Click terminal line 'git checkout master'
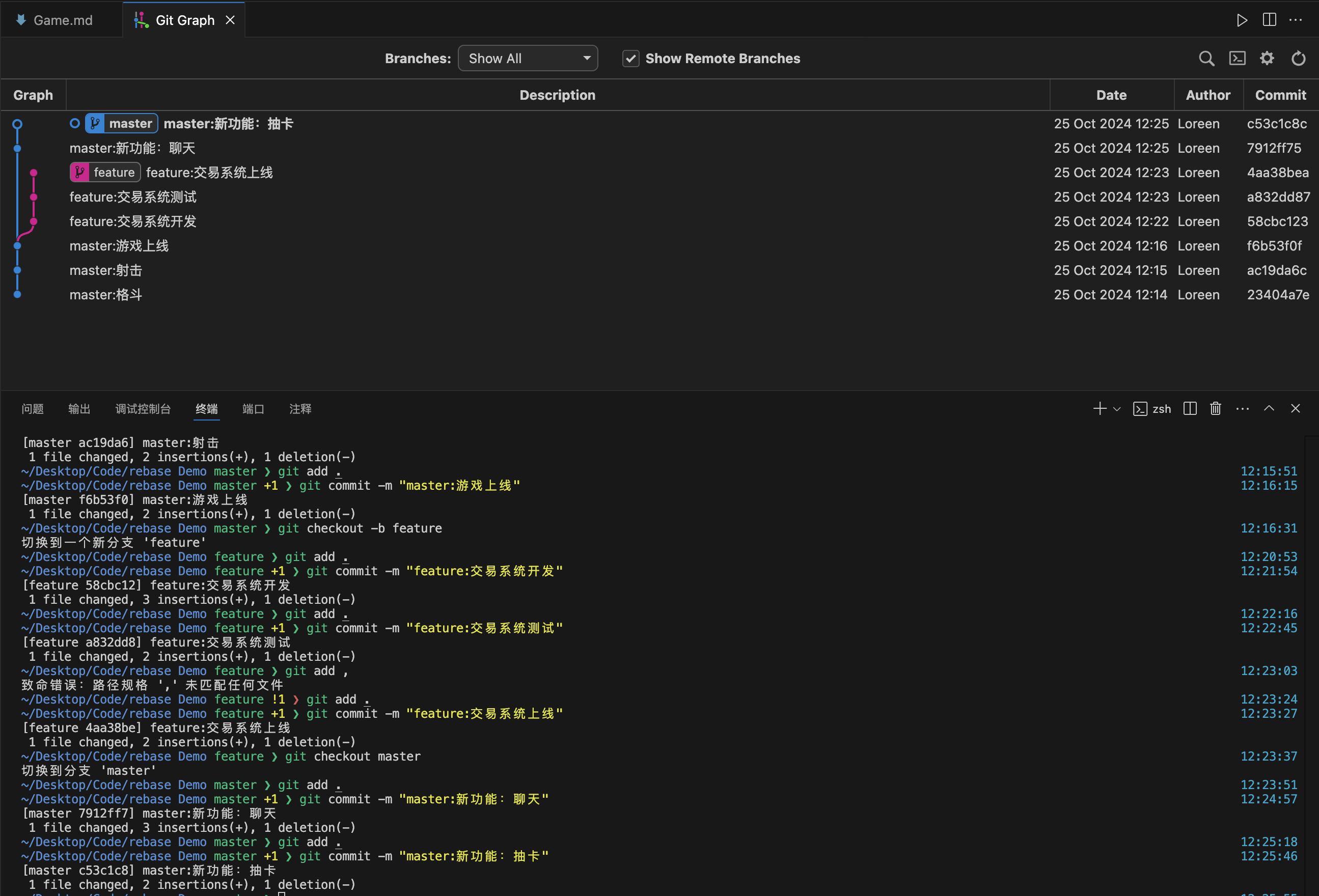 (x=352, y=757)
